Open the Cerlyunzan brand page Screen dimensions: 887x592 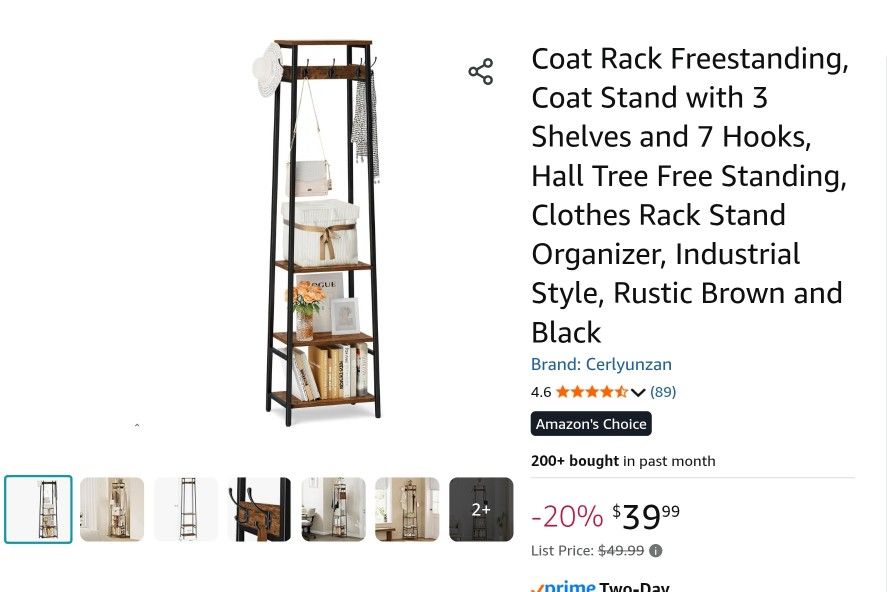[x=601, y=364]
